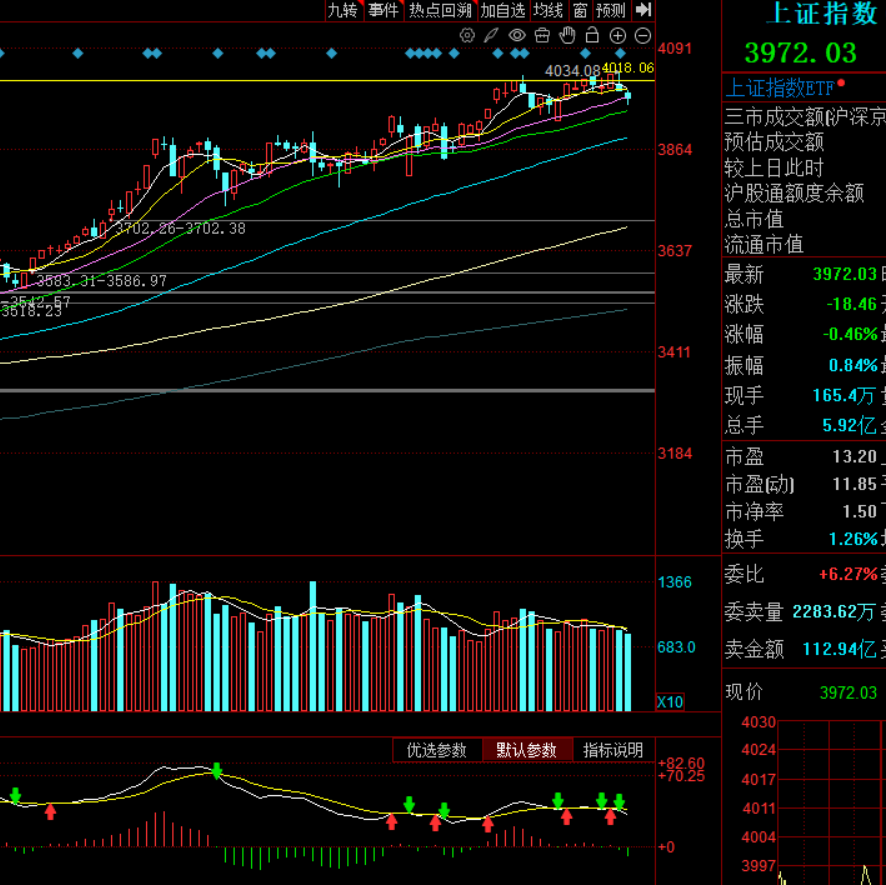Screen dimensions: 886x885
Task: Open the 九转 indicator tab
Action: 343,10
